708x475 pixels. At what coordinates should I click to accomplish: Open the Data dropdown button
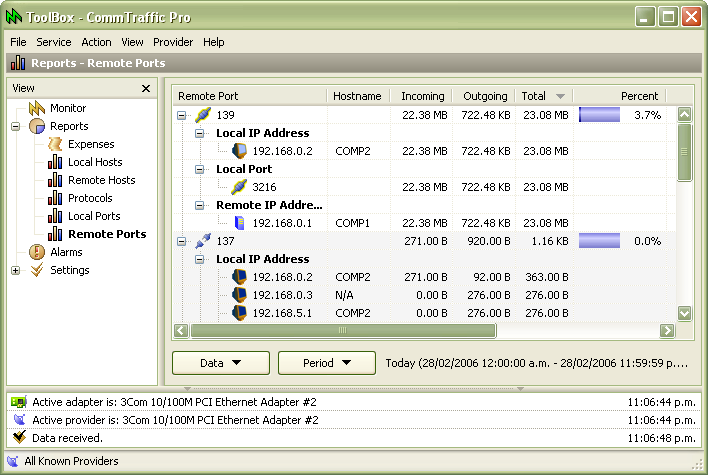(221, 363)
